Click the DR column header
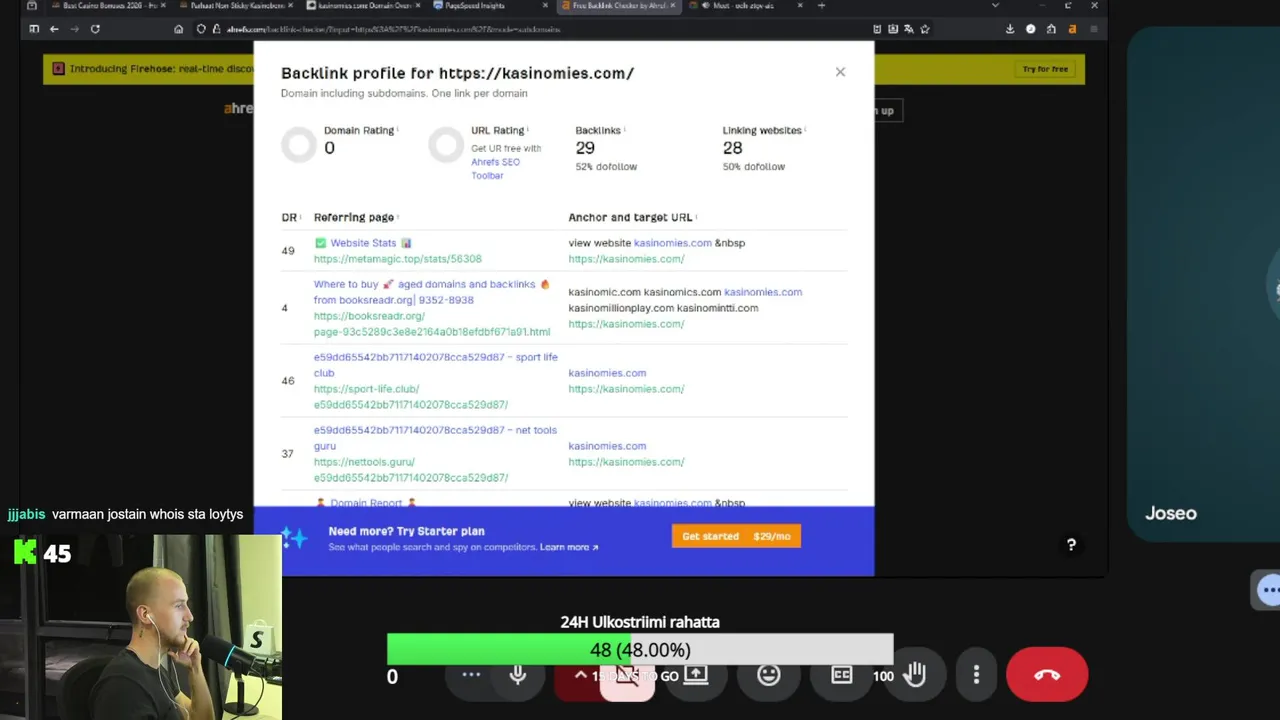 pos(289,217)
